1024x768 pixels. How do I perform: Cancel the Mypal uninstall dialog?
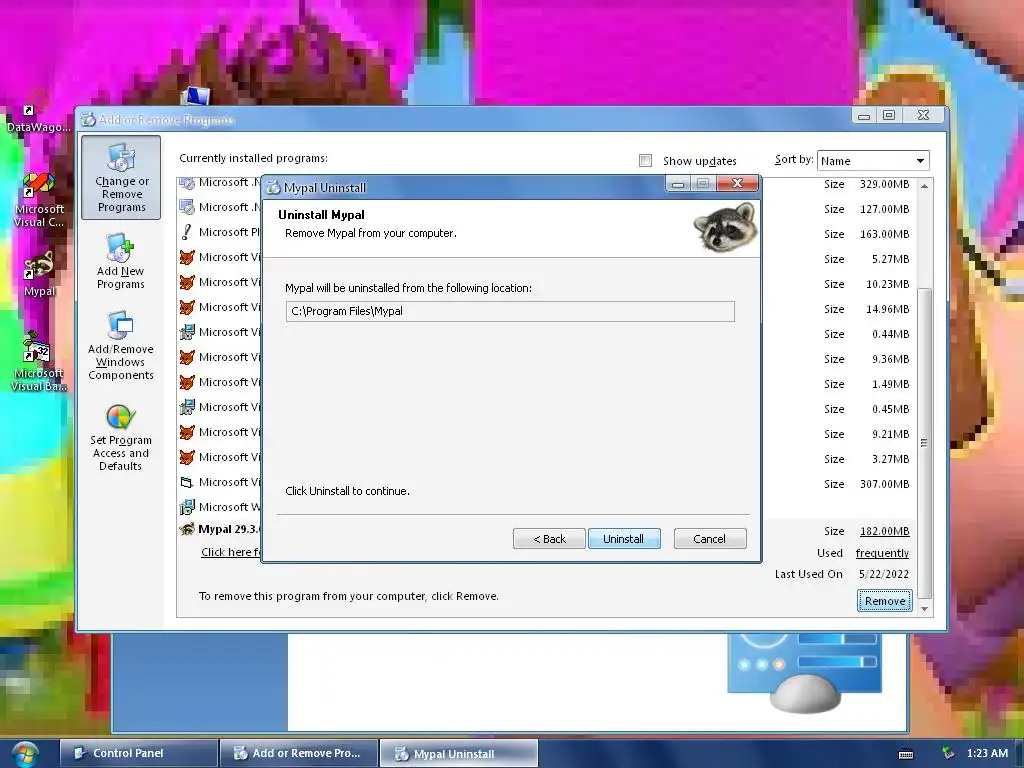(709, 539)
